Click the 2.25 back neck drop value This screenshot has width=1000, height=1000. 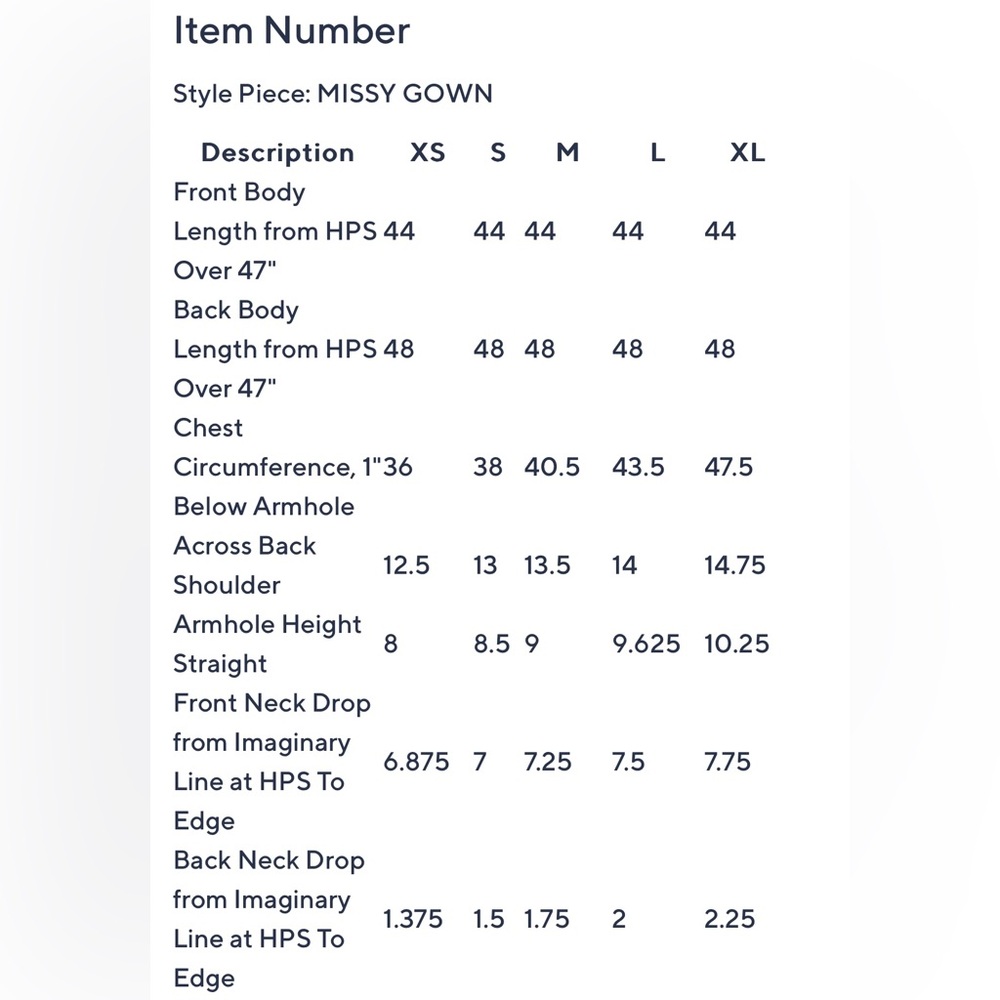[730, 919]
